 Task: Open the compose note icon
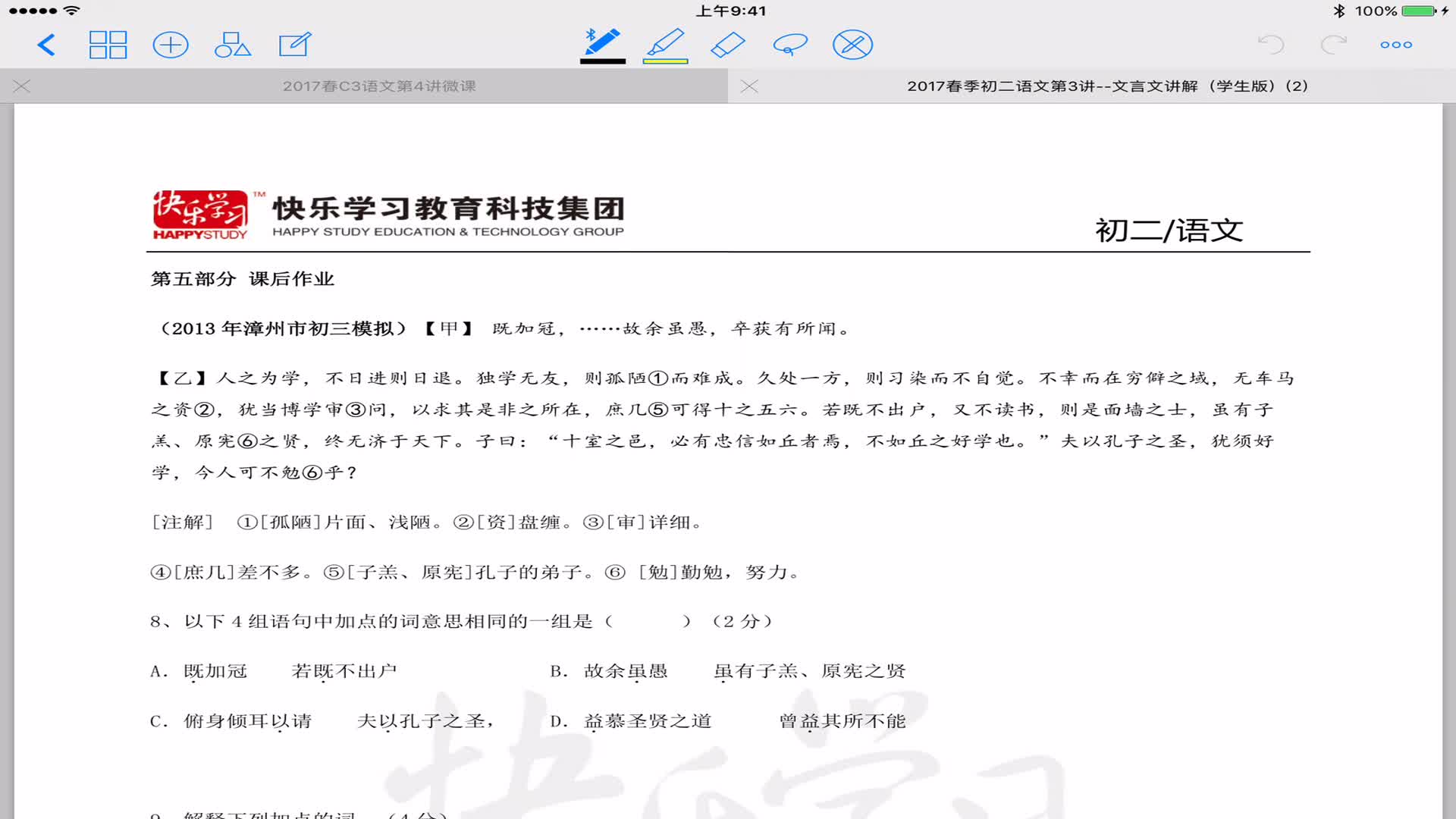click(x=296, y=45)
